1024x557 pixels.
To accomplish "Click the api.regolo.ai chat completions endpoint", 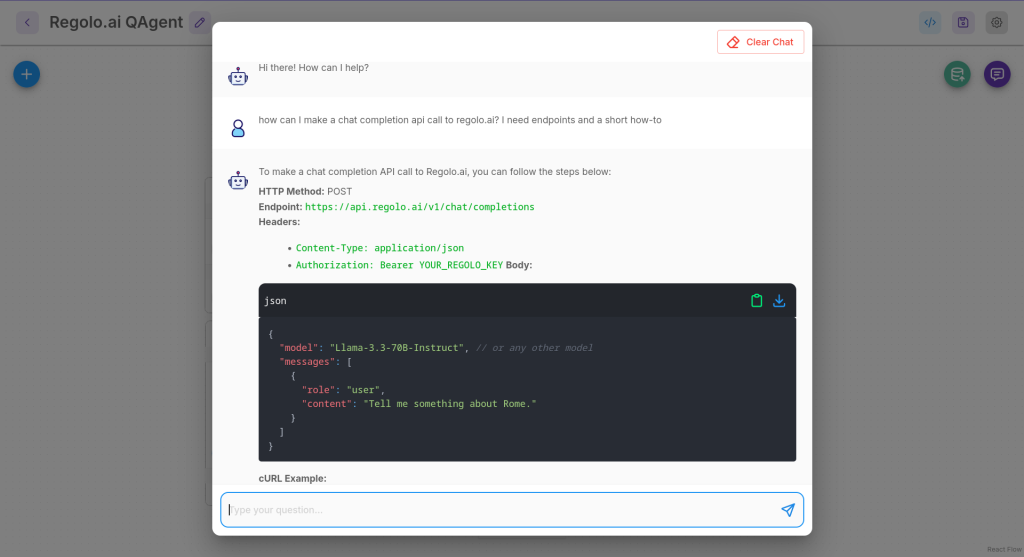I will coord(419,207).
